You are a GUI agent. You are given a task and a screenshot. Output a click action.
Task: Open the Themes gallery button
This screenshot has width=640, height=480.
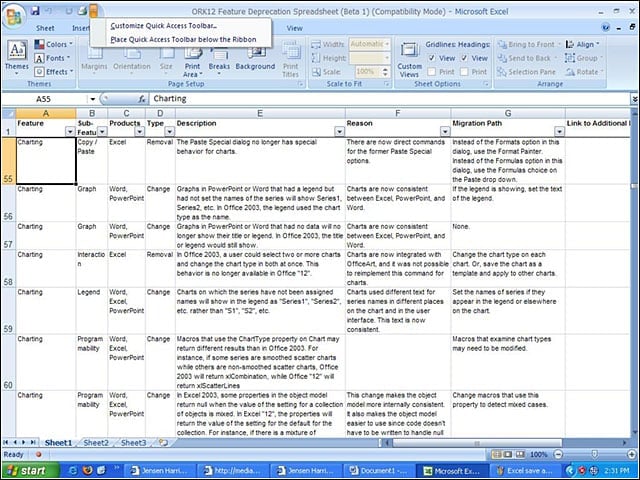(x=17, y=58)
